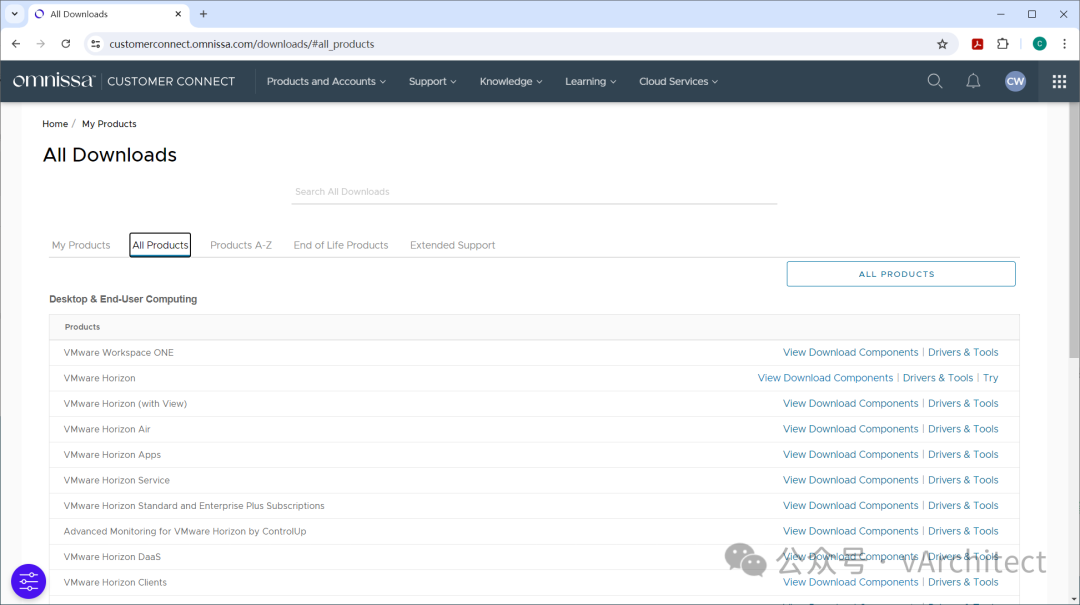This screenshot has height=605, width=1080.
Task: Expand the Support menu
Action: 433,81
